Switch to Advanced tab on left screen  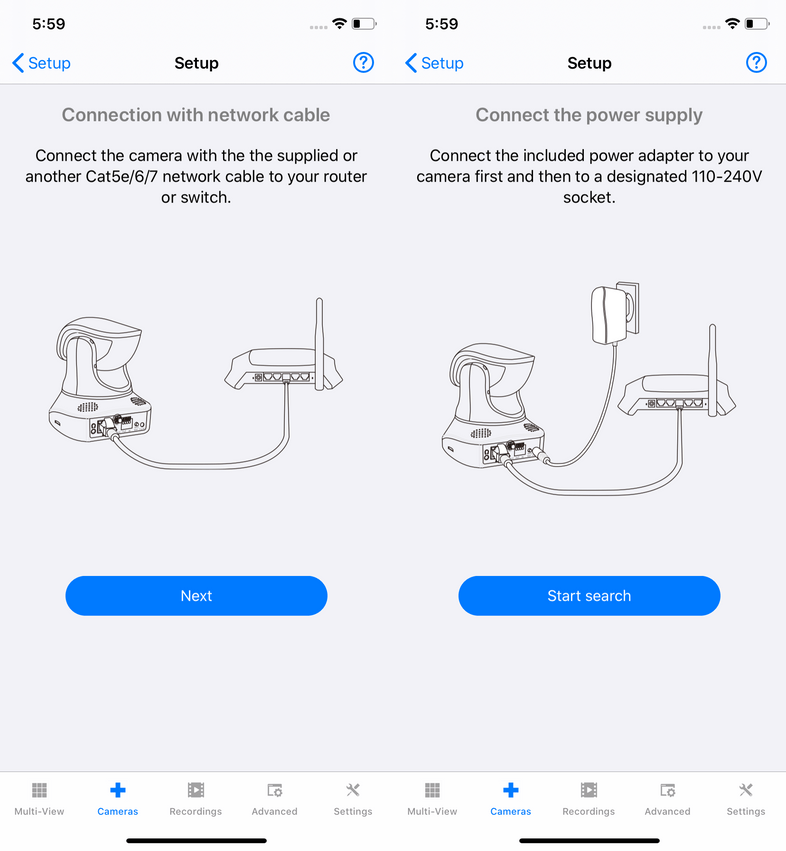tap(275, 799)
